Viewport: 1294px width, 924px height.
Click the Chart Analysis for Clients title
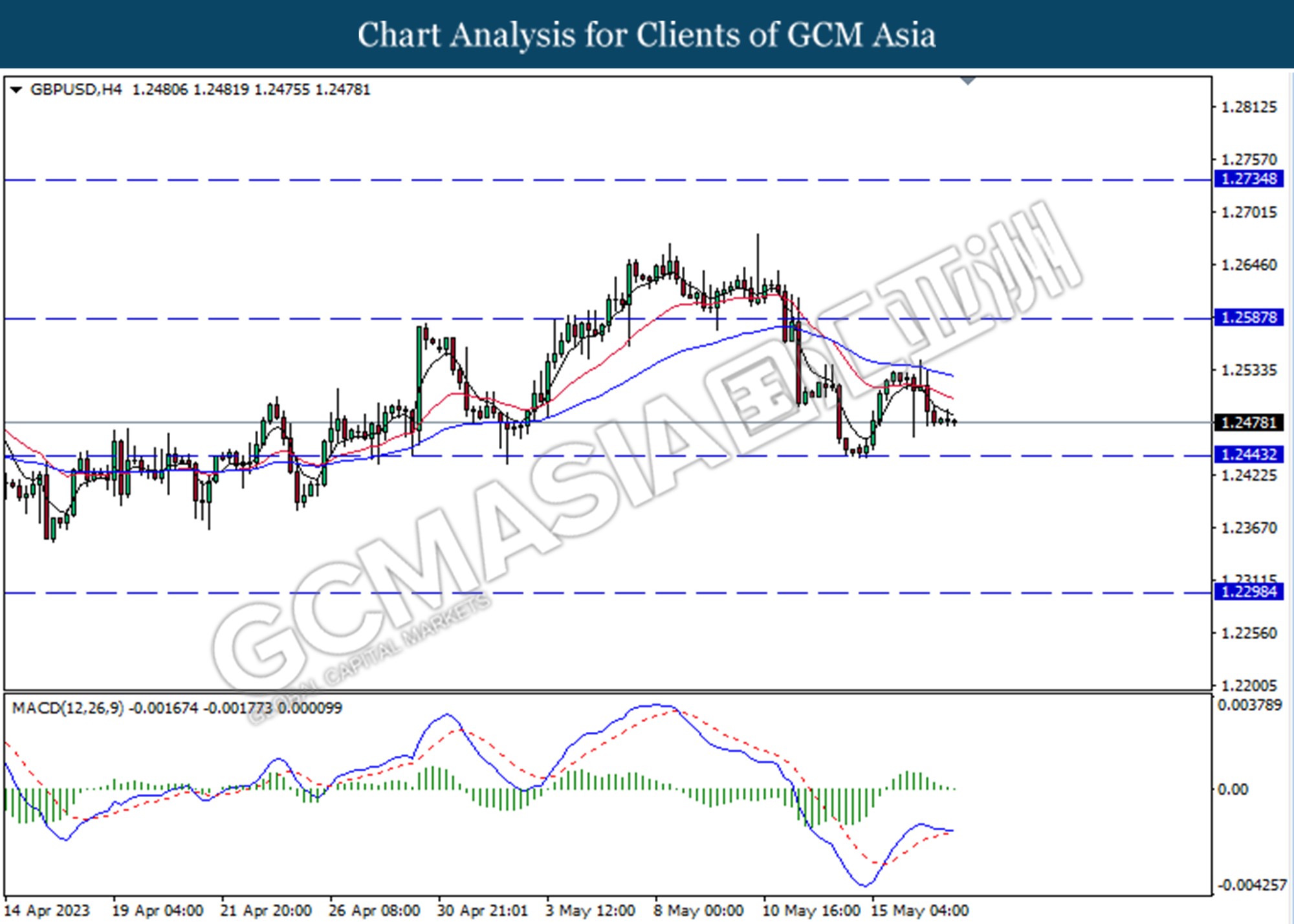coord(647,35)
